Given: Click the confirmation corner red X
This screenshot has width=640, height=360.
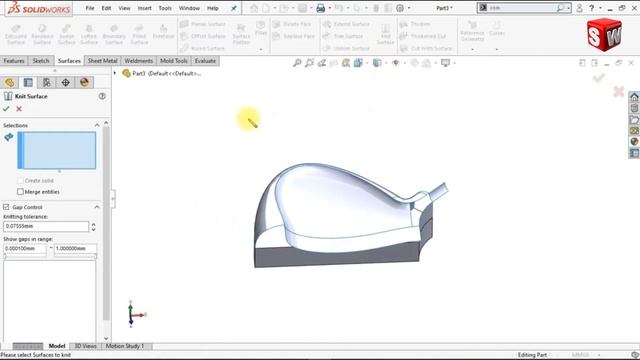Looking at the screenshot, I should (x=619, y=91).
